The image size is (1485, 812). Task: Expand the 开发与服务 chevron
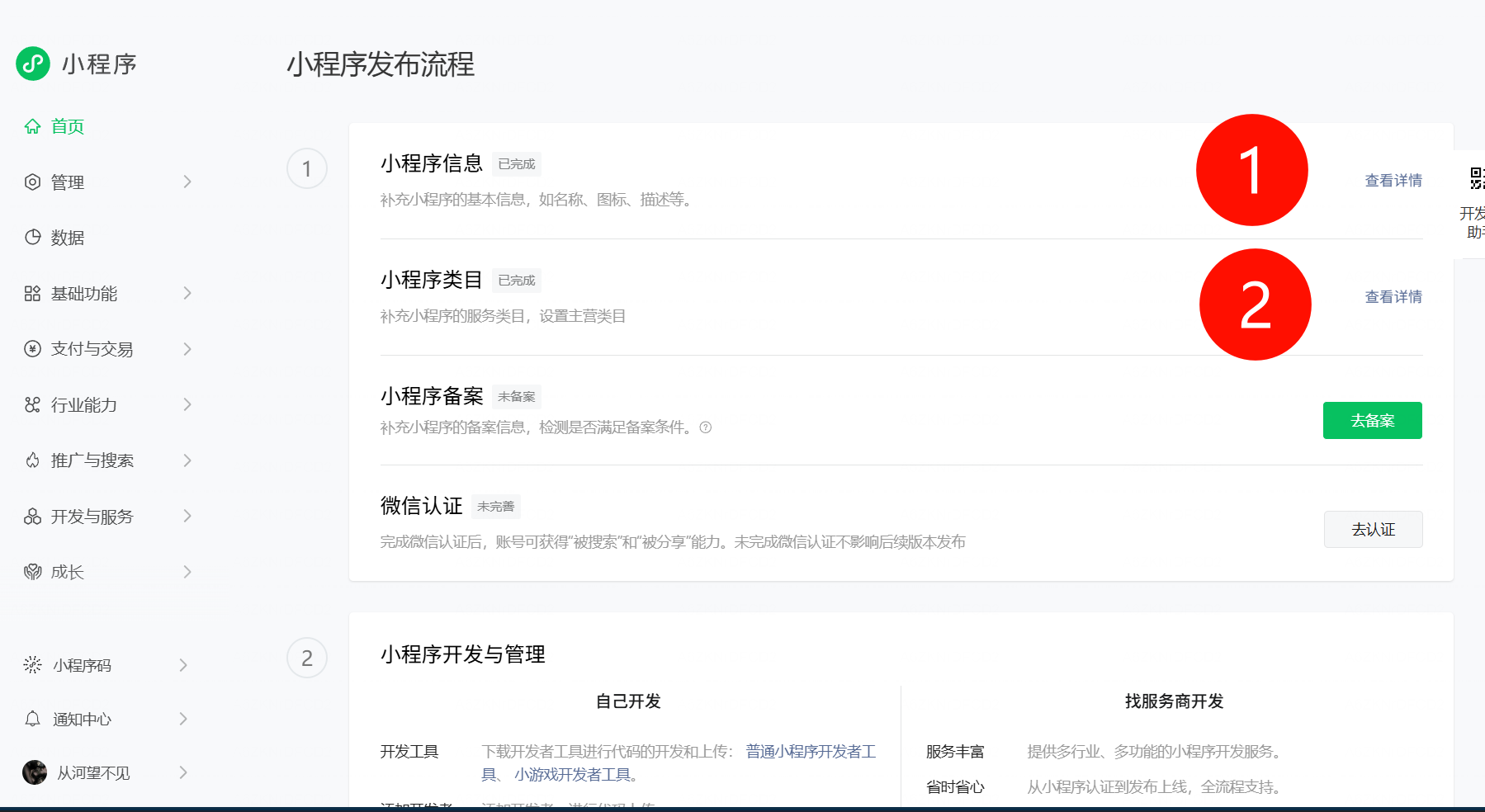(187, 516)
